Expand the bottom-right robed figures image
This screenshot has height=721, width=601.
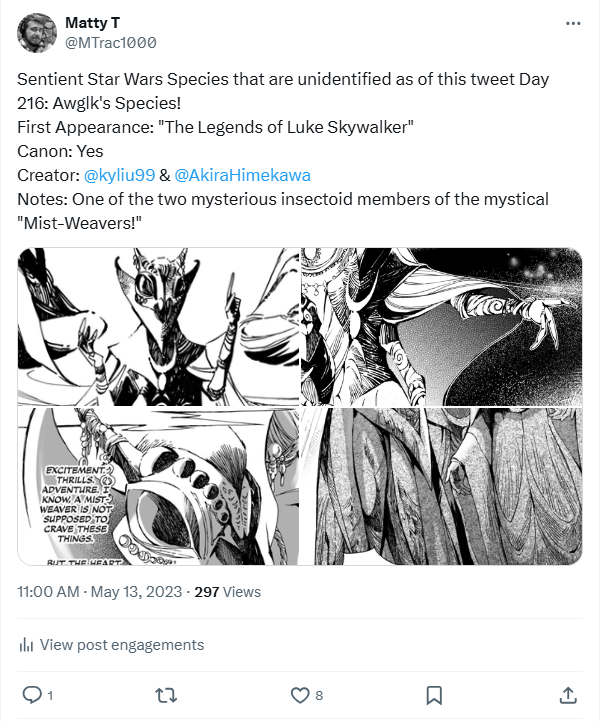(441, 486)
